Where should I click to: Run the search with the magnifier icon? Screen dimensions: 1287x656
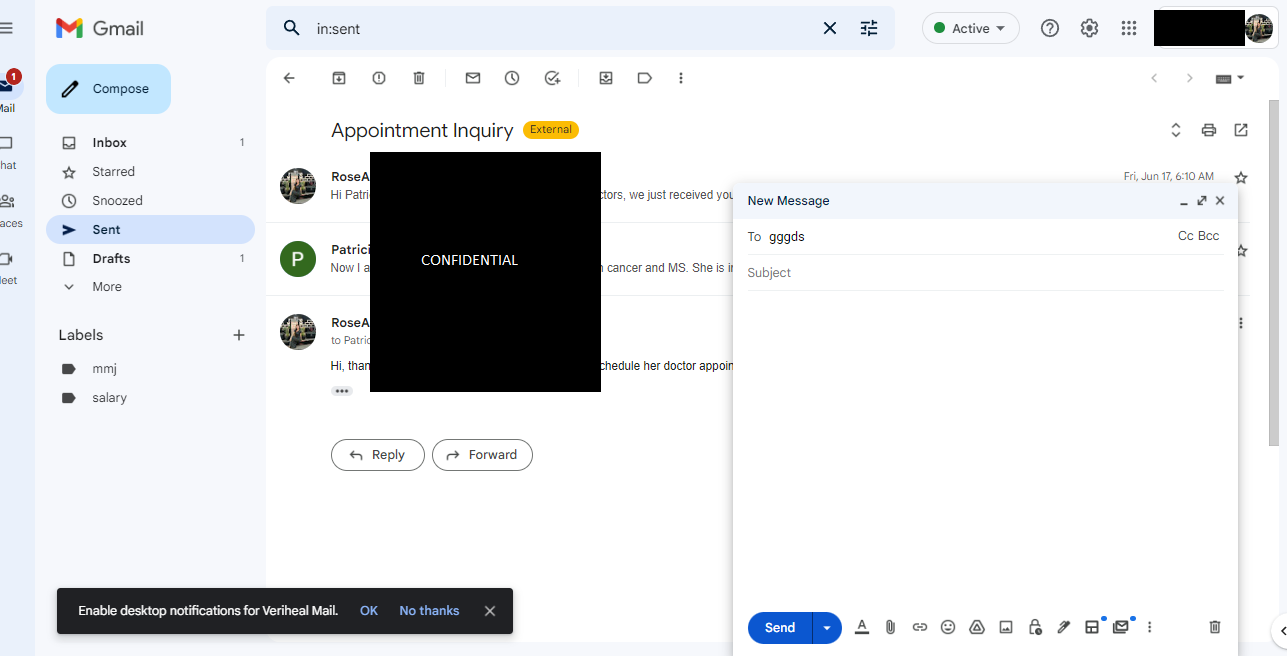click(x=292, y=28)
